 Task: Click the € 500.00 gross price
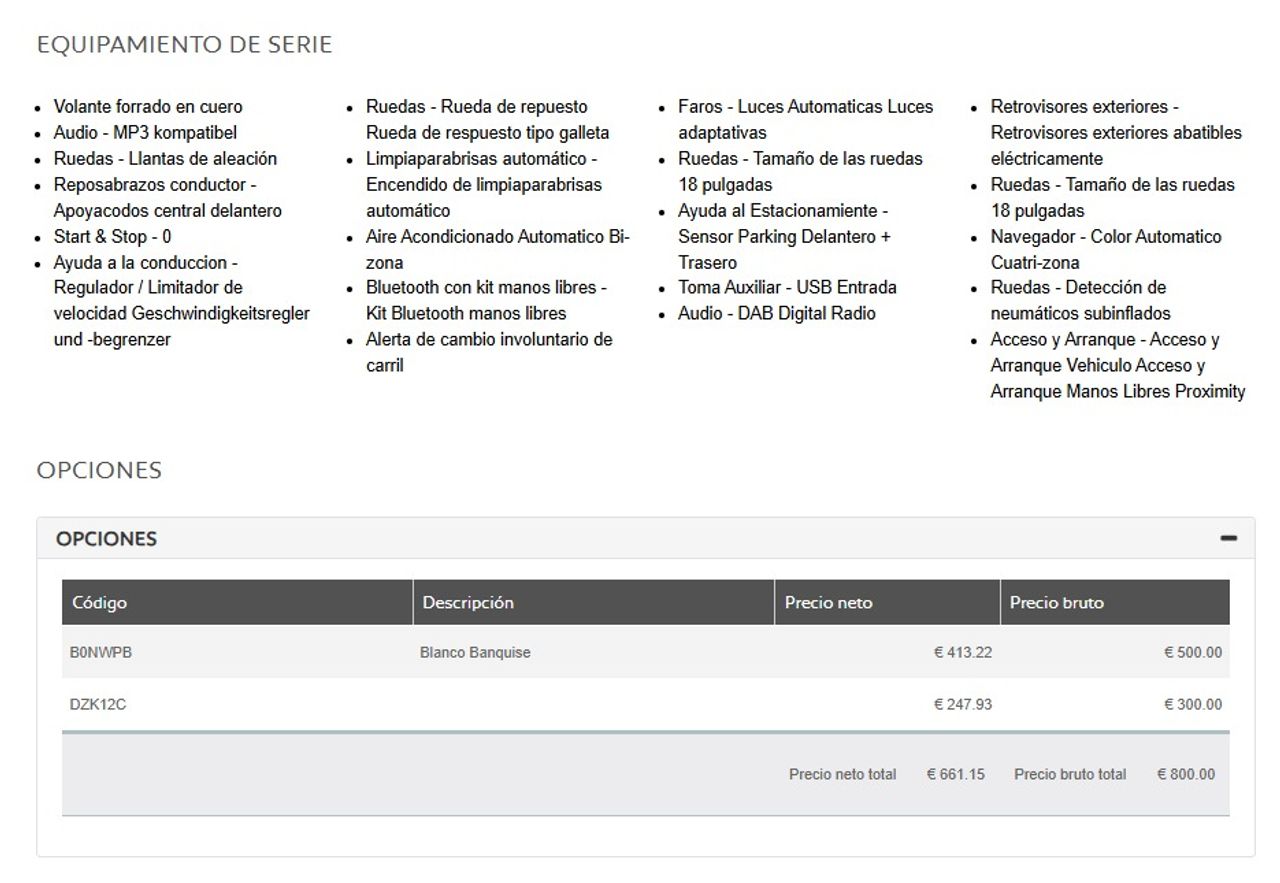[x=1192, y=652]
